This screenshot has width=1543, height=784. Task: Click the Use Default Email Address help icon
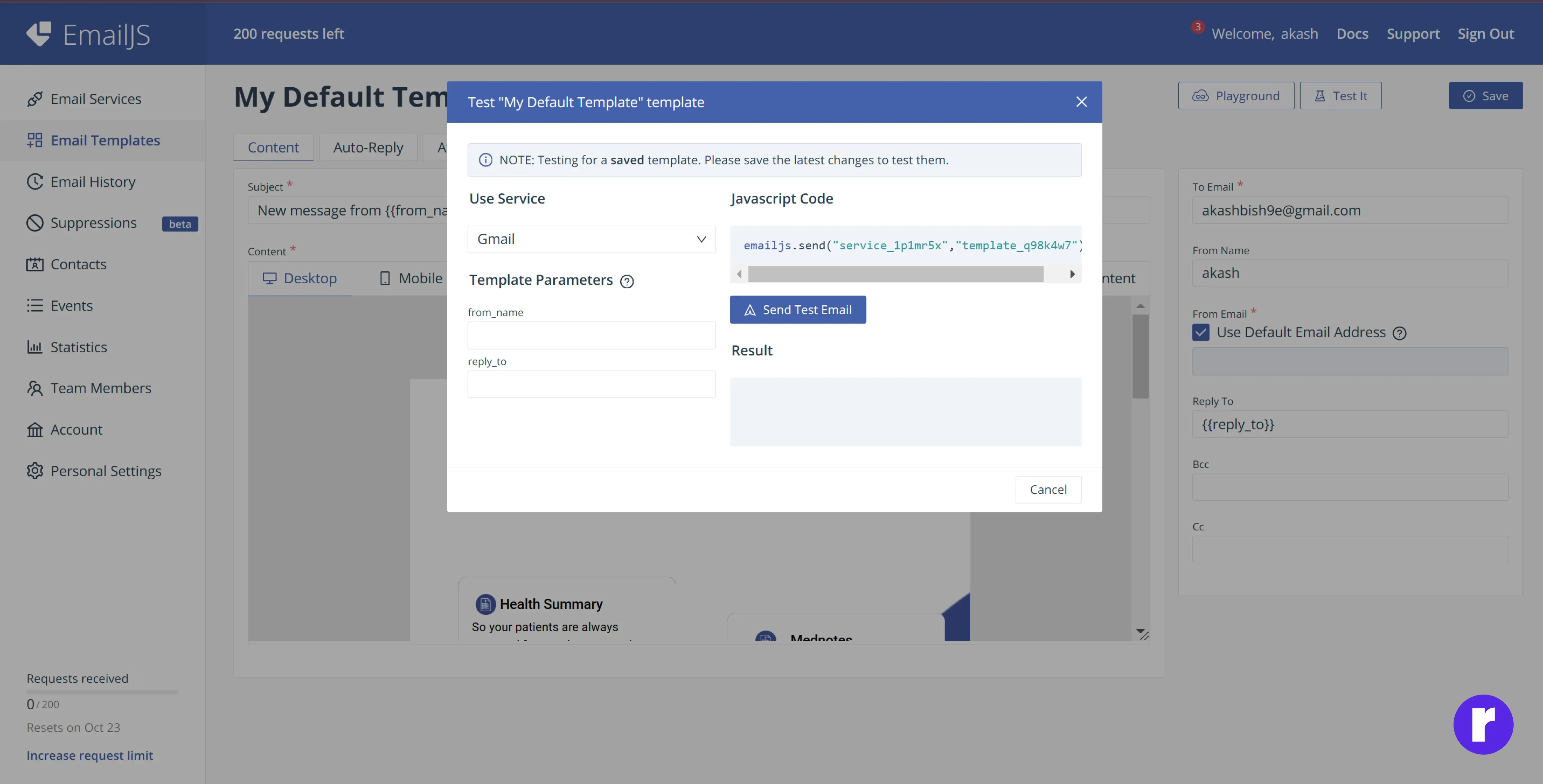1399,333
